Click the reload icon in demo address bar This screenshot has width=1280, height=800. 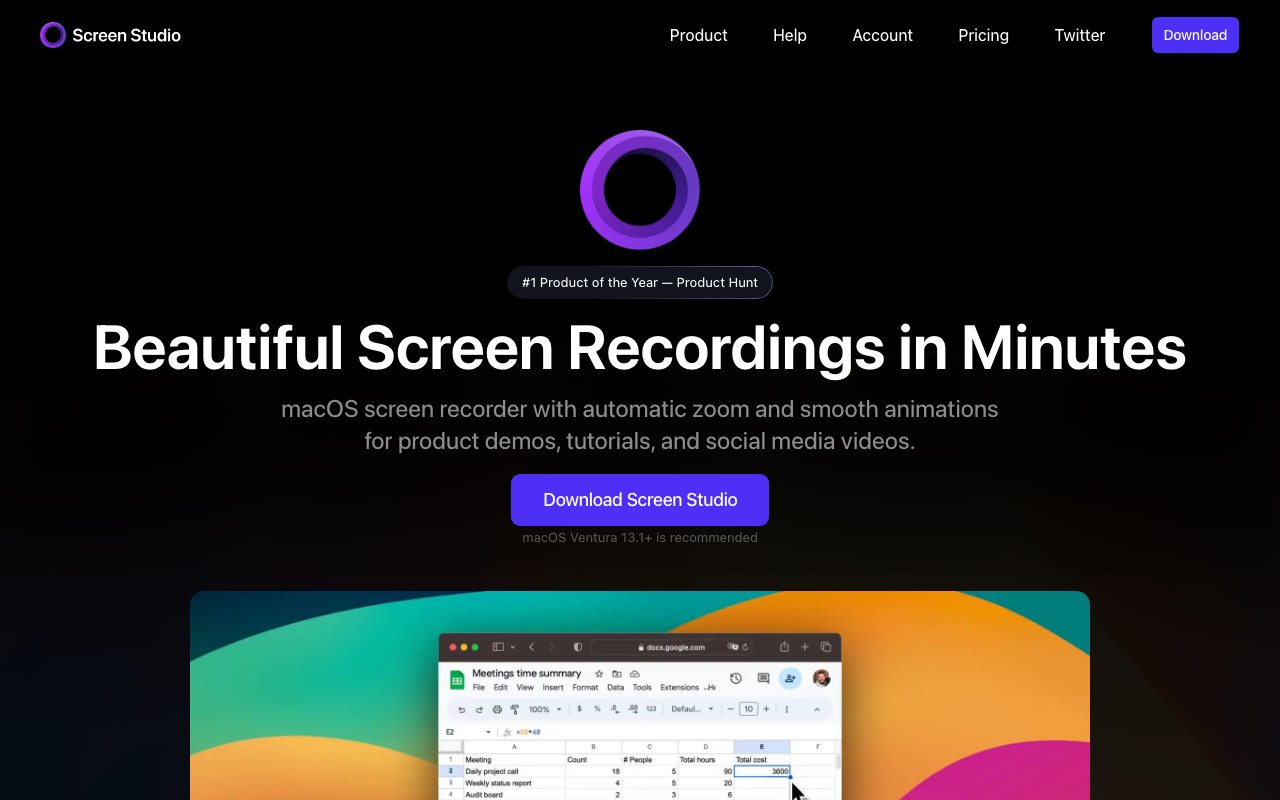pos(745,647)
